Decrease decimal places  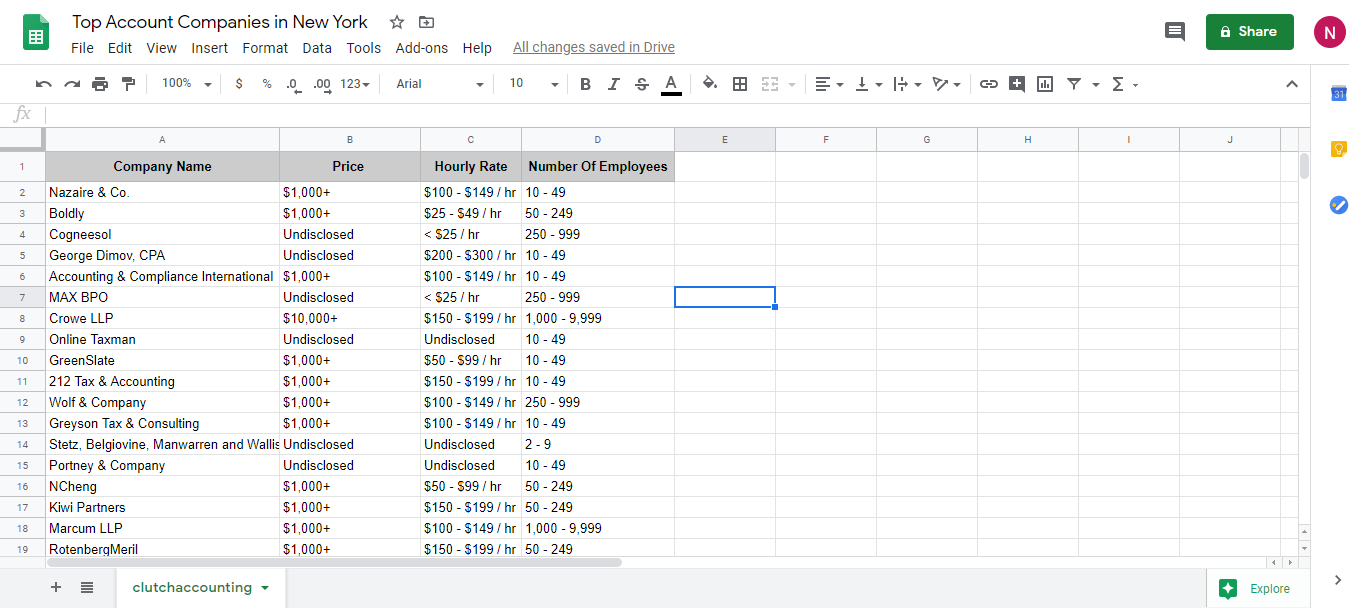[x=293, y=84]
